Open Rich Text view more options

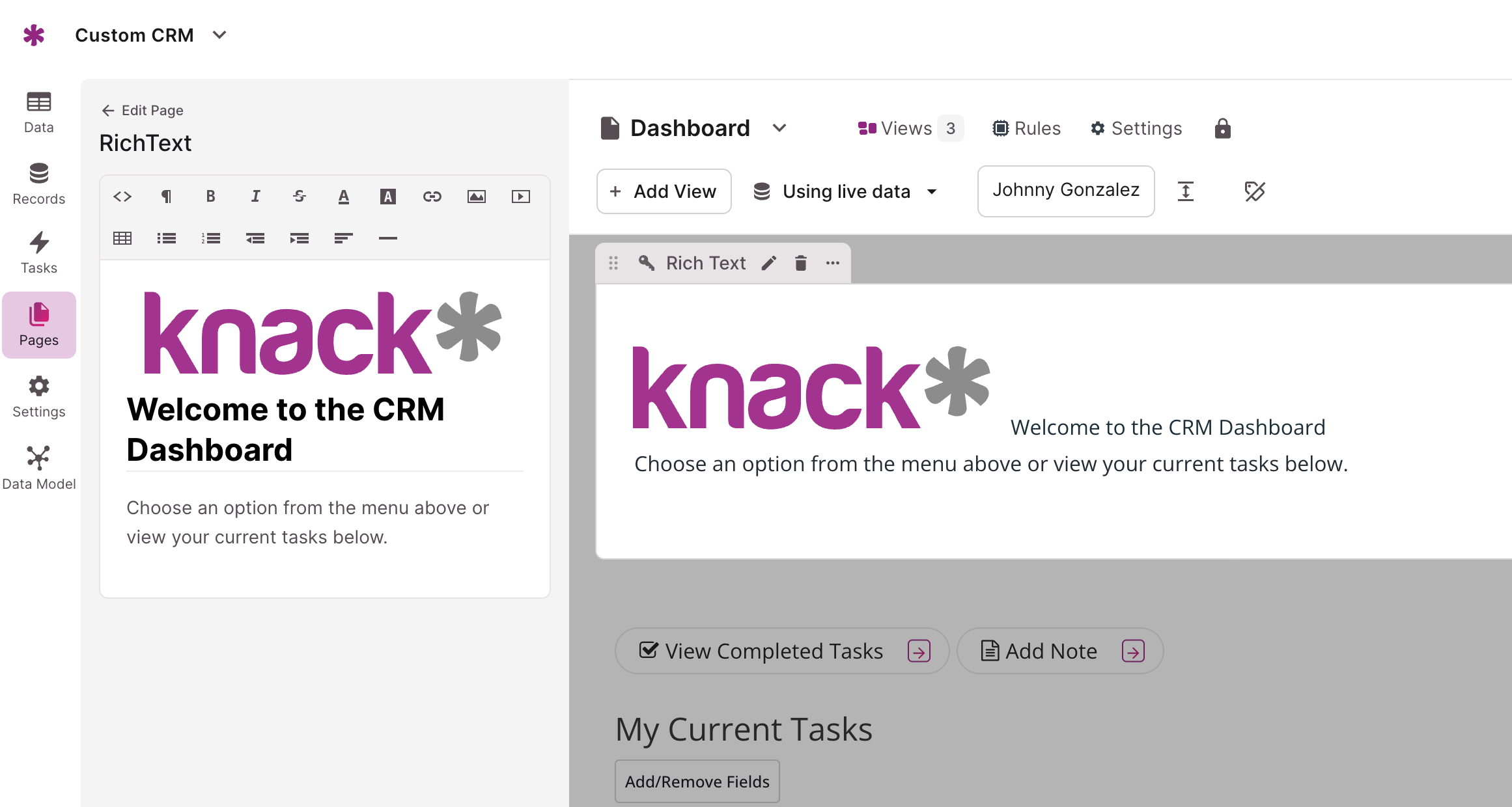[833, 263]
